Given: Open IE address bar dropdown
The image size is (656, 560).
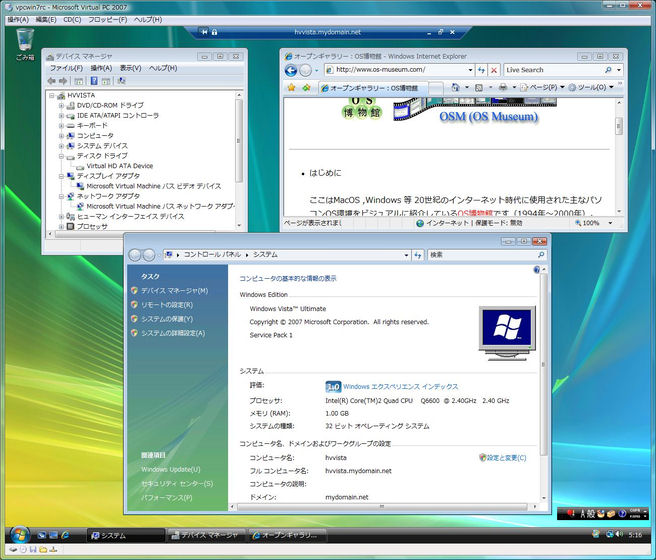Looking at the screenshot, I should coord(470,70).
